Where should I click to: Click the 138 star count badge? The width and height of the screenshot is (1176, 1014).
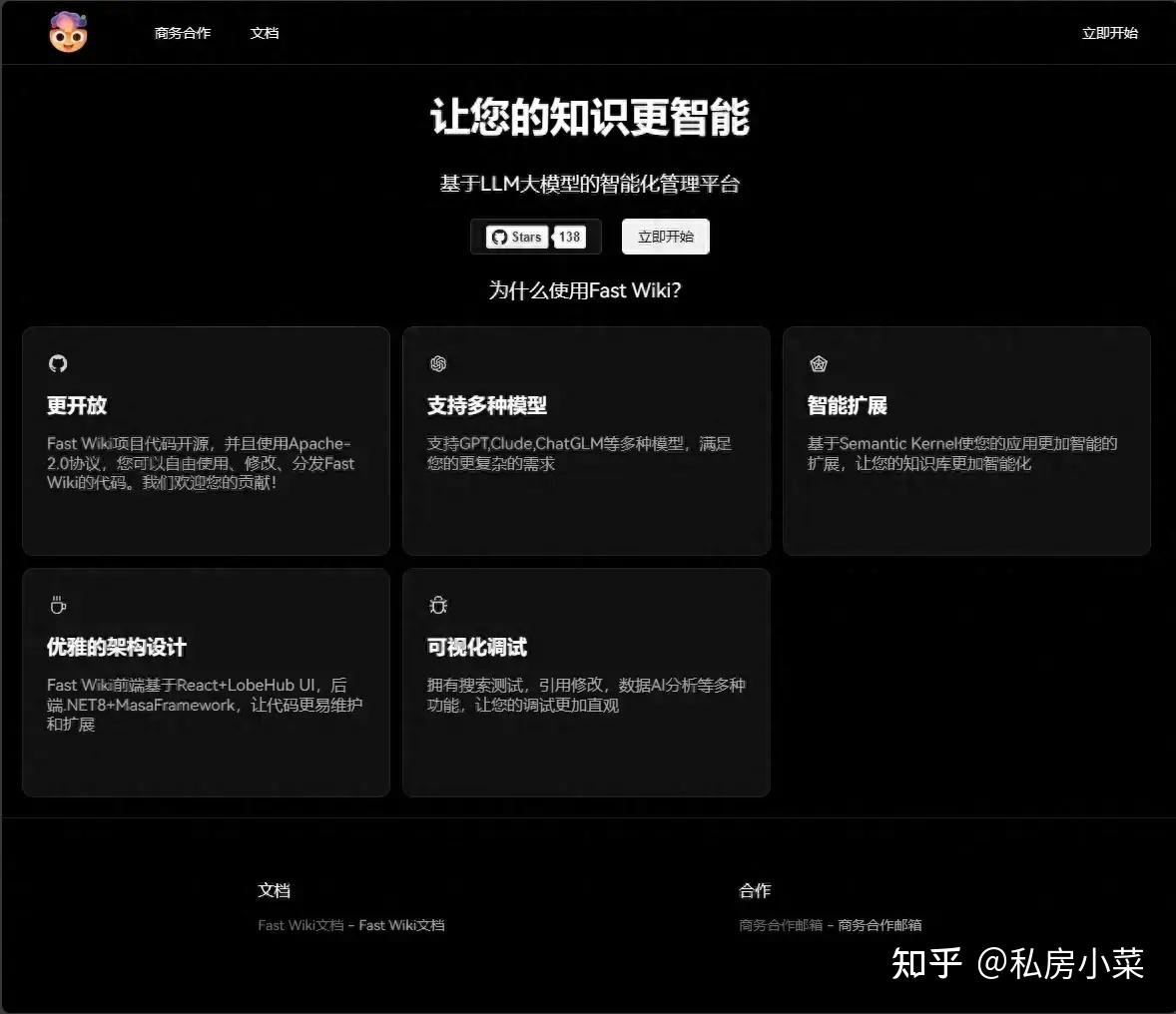tap(568, 237)
